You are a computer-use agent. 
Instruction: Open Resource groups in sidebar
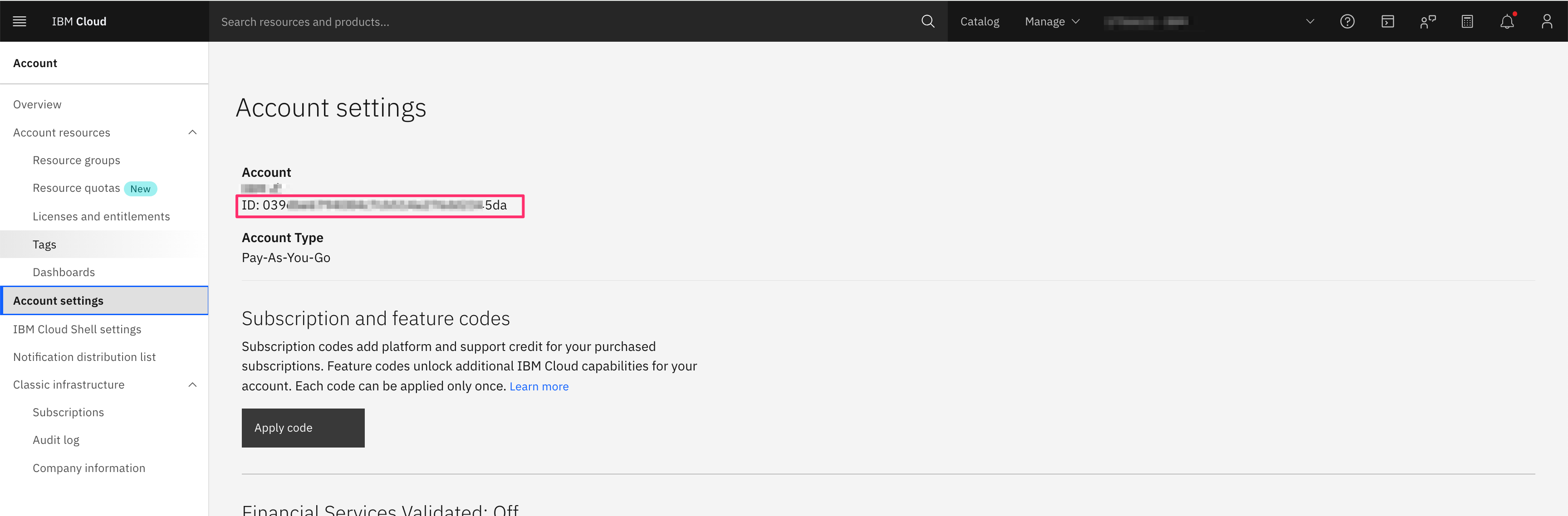pos(76,160)
